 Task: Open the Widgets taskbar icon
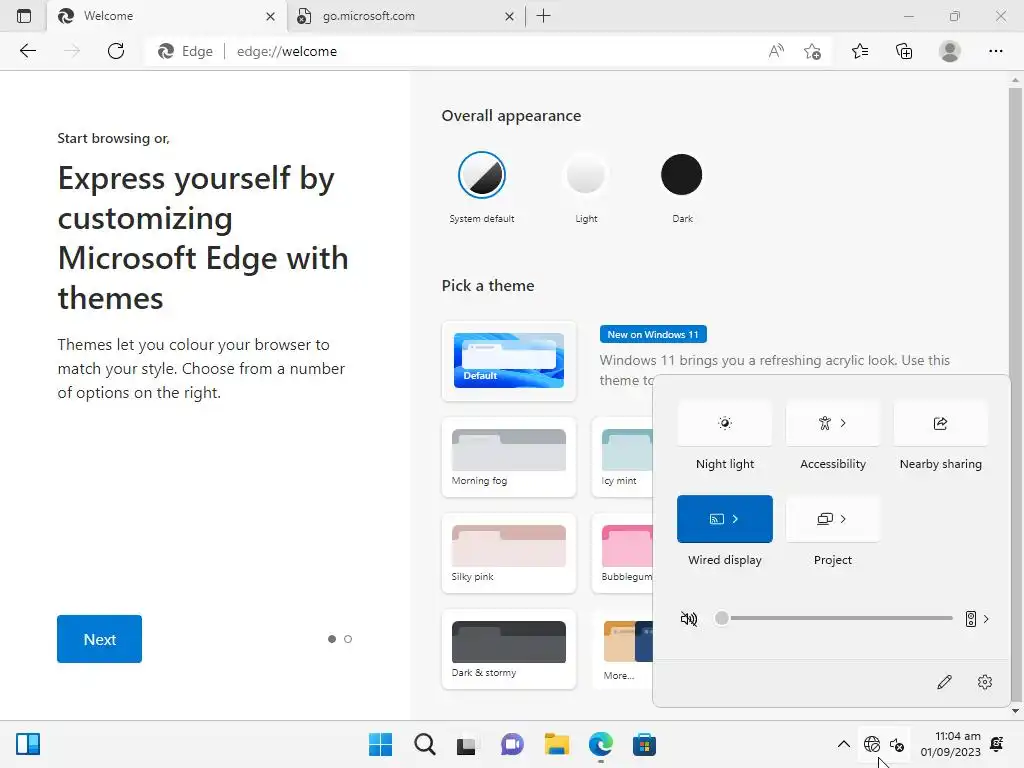(27, 744)
